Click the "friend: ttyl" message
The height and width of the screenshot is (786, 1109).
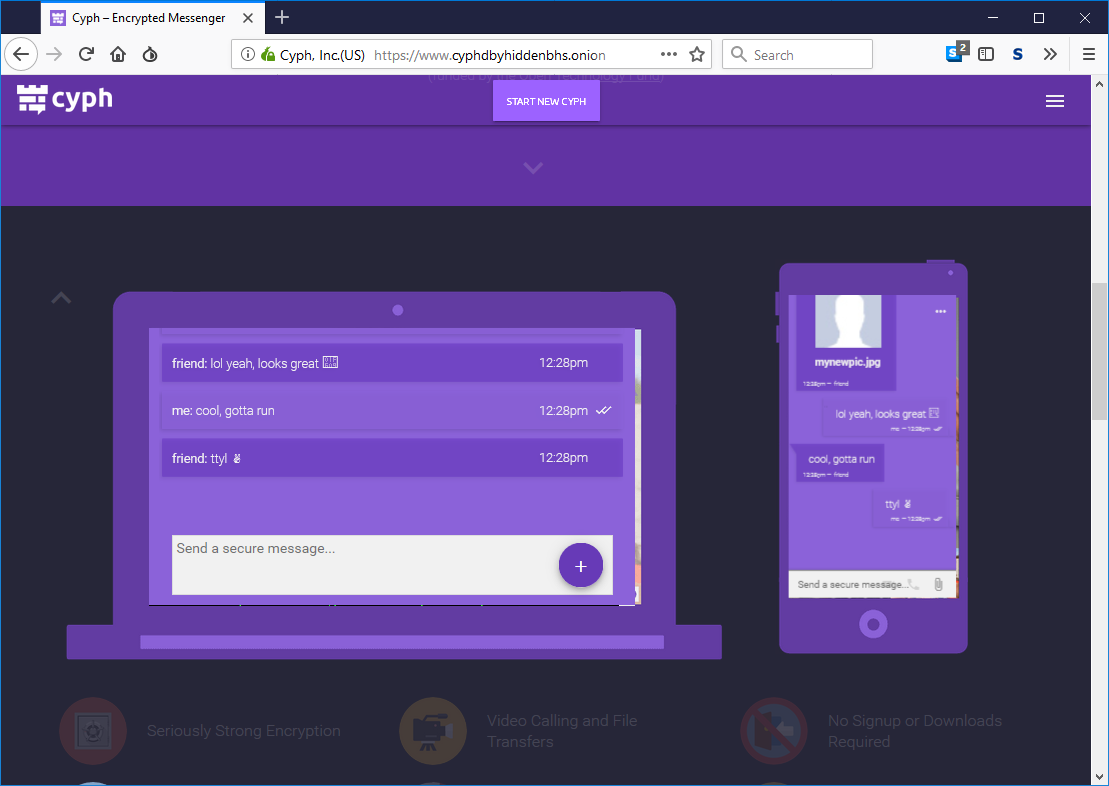[392, 458]
